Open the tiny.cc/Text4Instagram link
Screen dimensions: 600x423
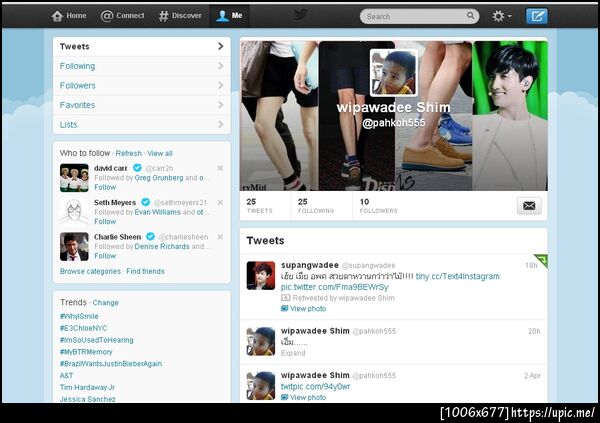coord(457,276)
